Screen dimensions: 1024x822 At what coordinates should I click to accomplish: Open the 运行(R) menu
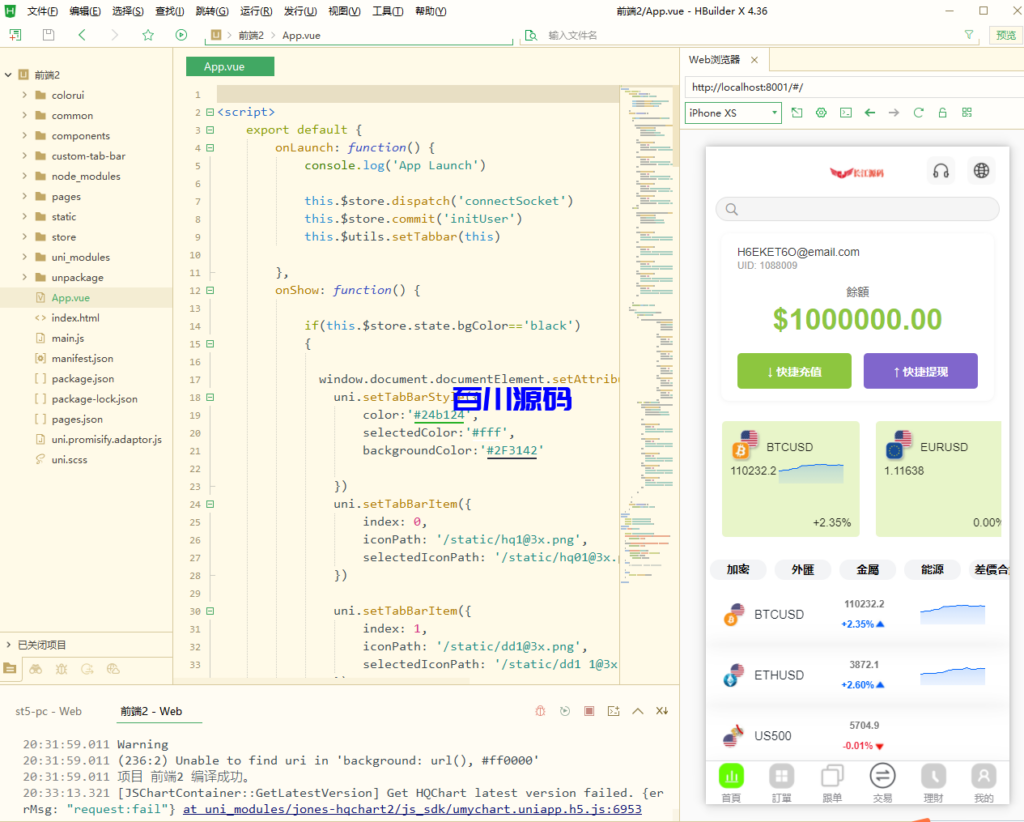[256, 11]
